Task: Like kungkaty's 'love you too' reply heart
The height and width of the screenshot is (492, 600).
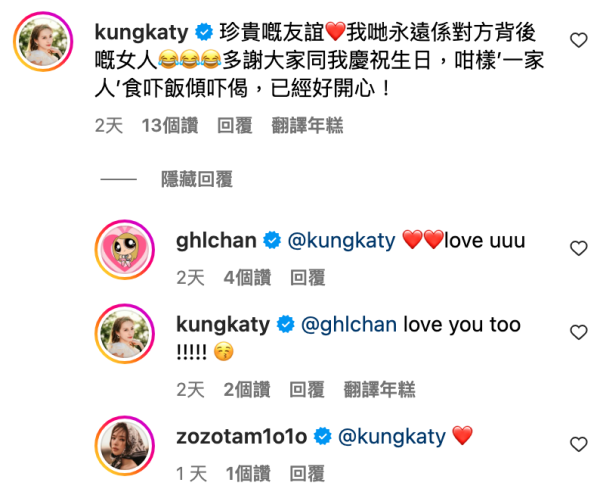Action: point(579,332)
